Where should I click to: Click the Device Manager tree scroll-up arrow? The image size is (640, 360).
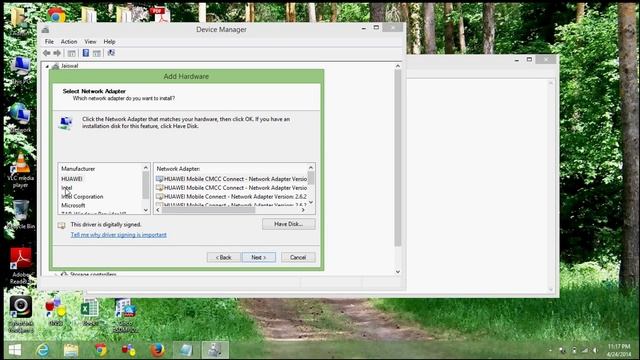[x=398, y=66]
